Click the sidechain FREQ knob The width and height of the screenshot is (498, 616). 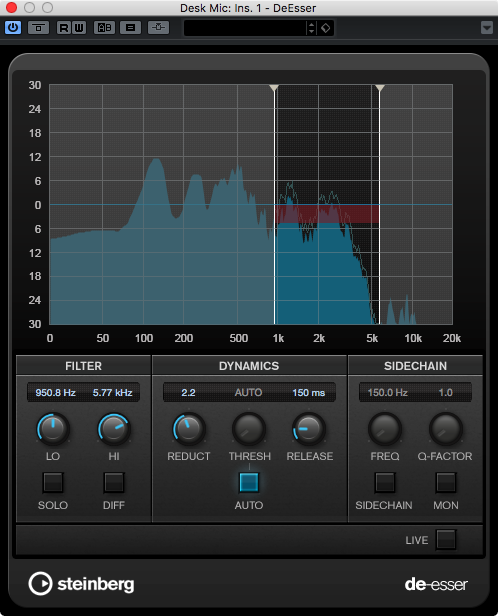point(385,429)
